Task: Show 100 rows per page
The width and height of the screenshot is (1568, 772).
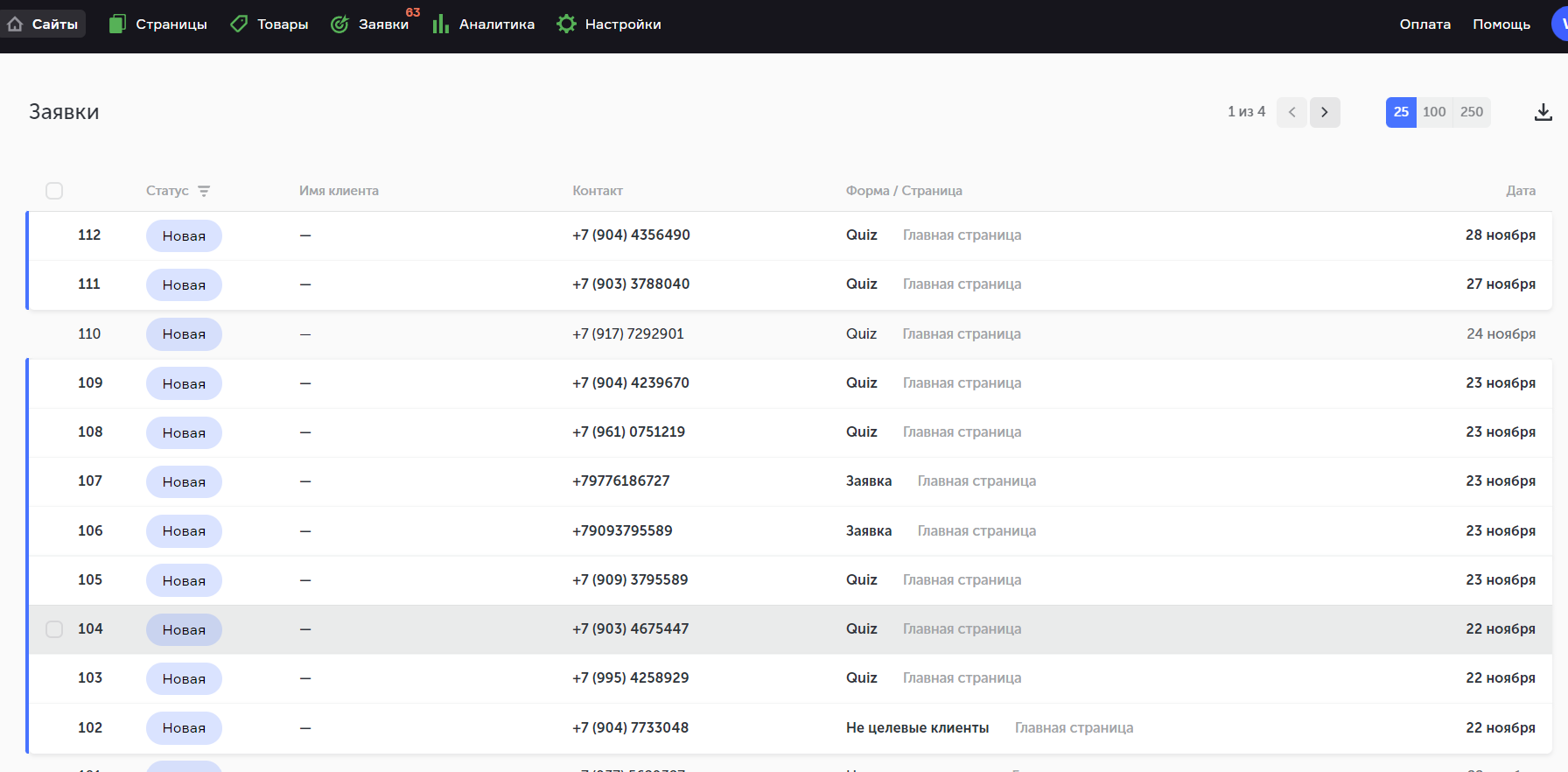Action: pyautogui.click(x=1434, y=112)
